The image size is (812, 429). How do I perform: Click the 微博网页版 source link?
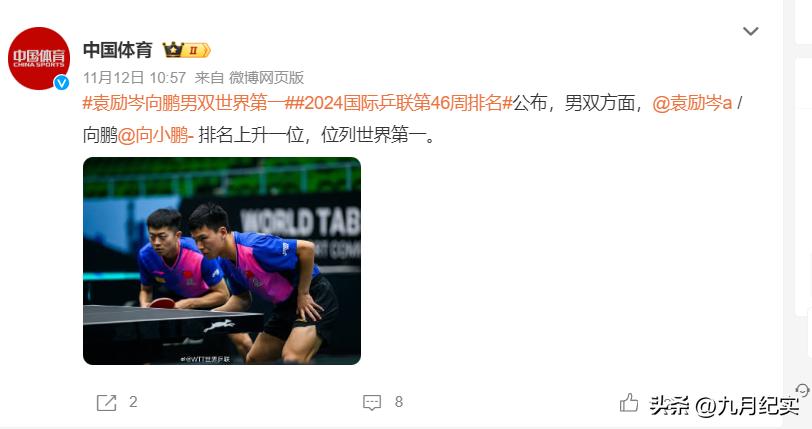point(266,78)
